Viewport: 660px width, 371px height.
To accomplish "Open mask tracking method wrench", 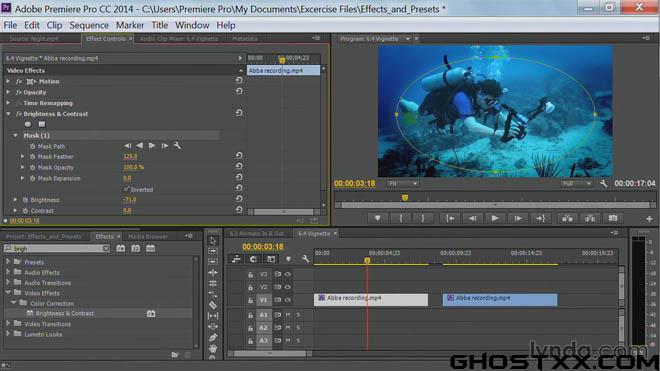I will 177,146.
